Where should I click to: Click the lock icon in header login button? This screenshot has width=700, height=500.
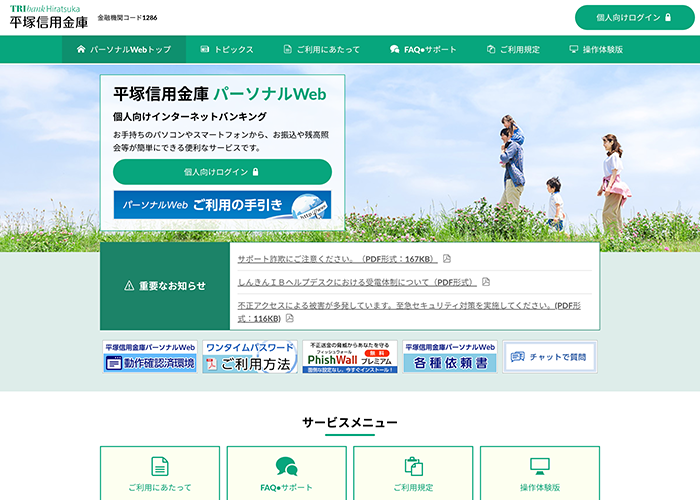(x=668, y=17)
